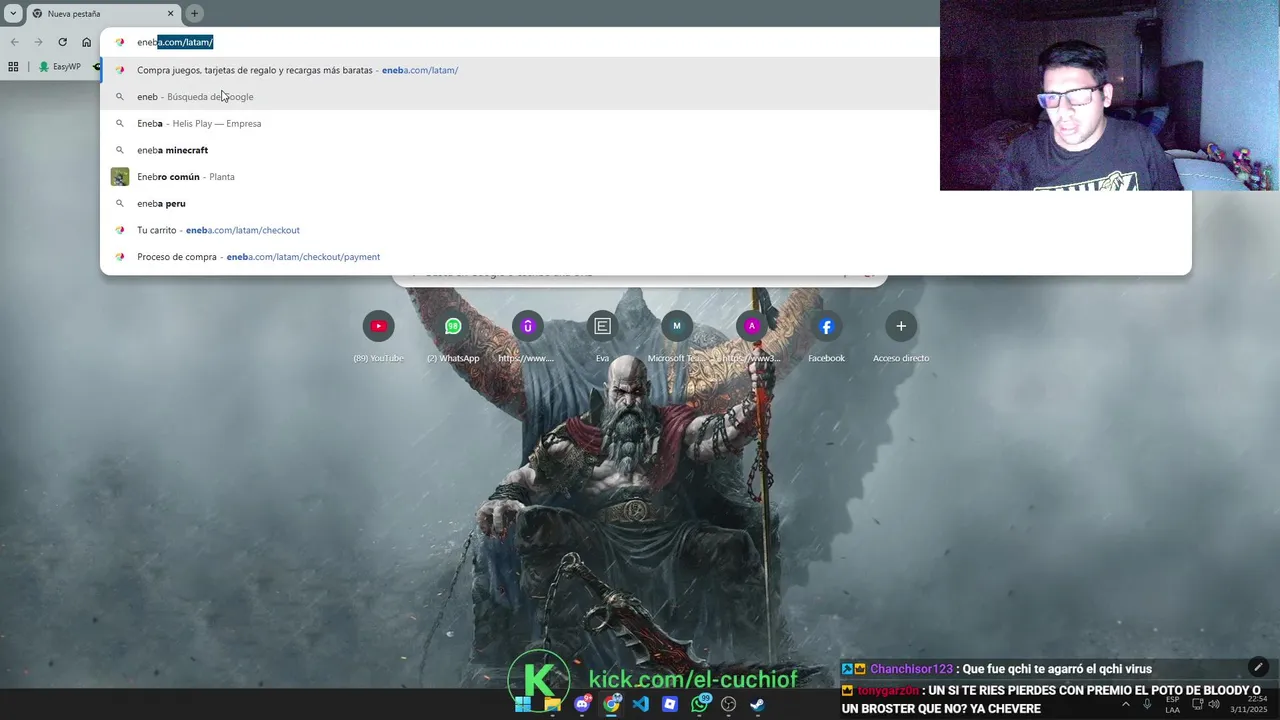Add a shortcut via Acceso directo
The image size is (1280, 720).
[x=901, y=336]
